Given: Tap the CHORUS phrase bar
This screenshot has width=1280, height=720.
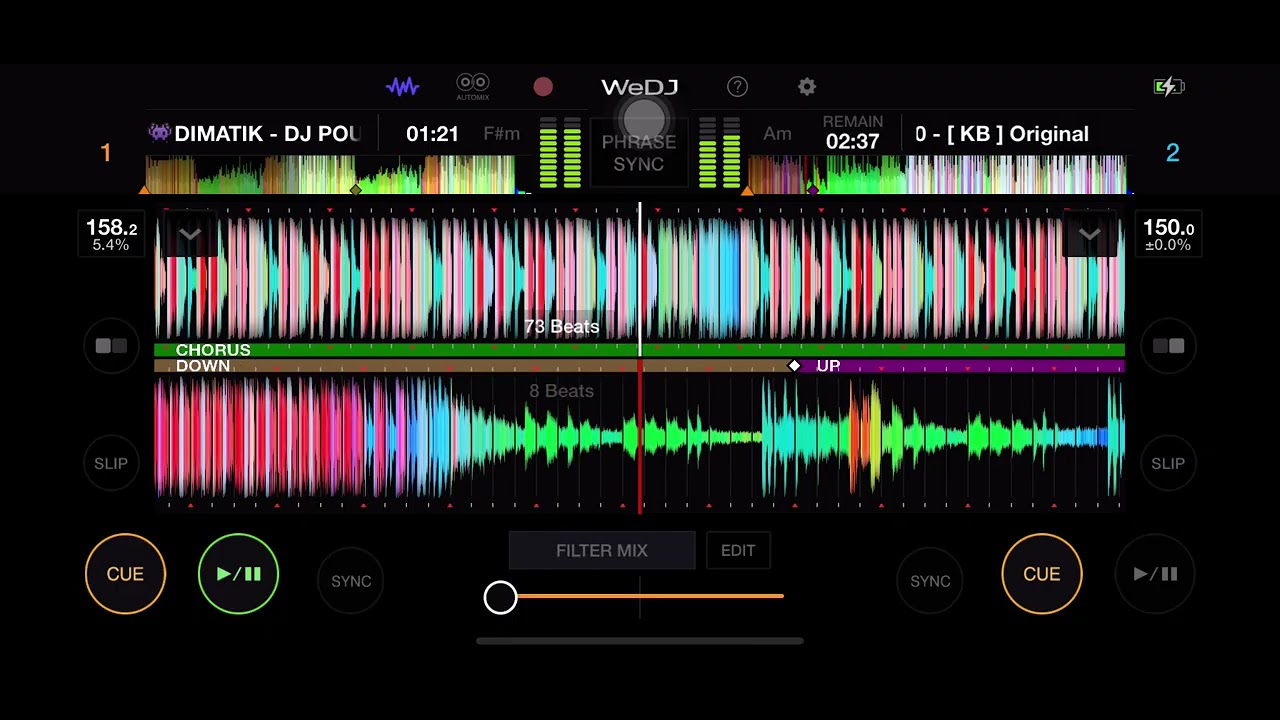Looking at the screenshot, I should pyautogui.click(x=639, y=350).
